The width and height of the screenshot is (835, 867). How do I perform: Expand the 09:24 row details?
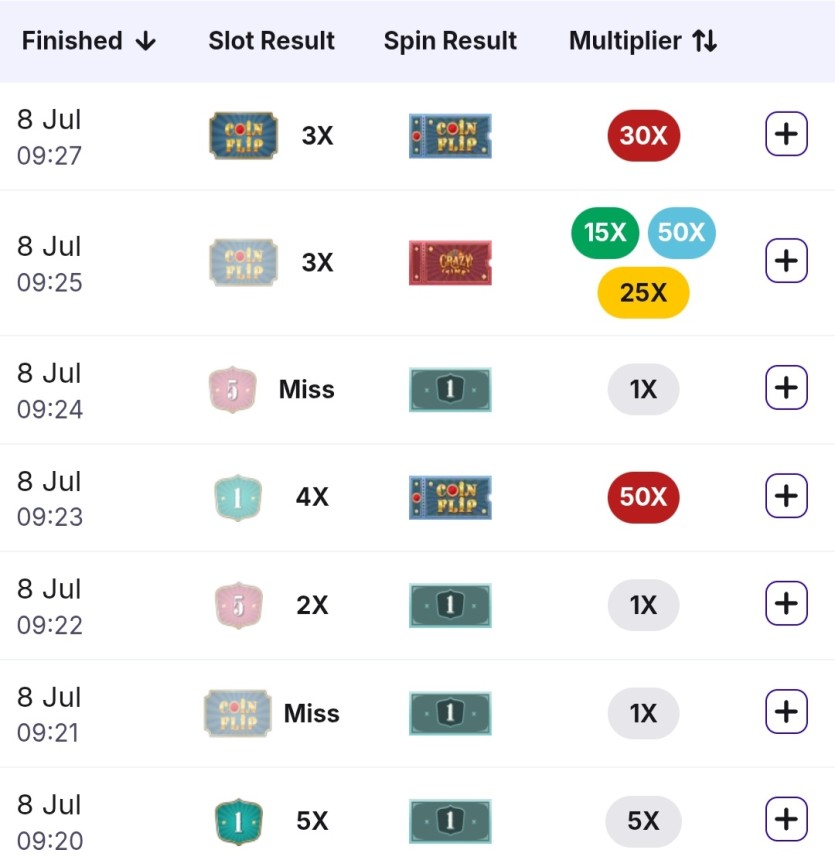(786, 388)
